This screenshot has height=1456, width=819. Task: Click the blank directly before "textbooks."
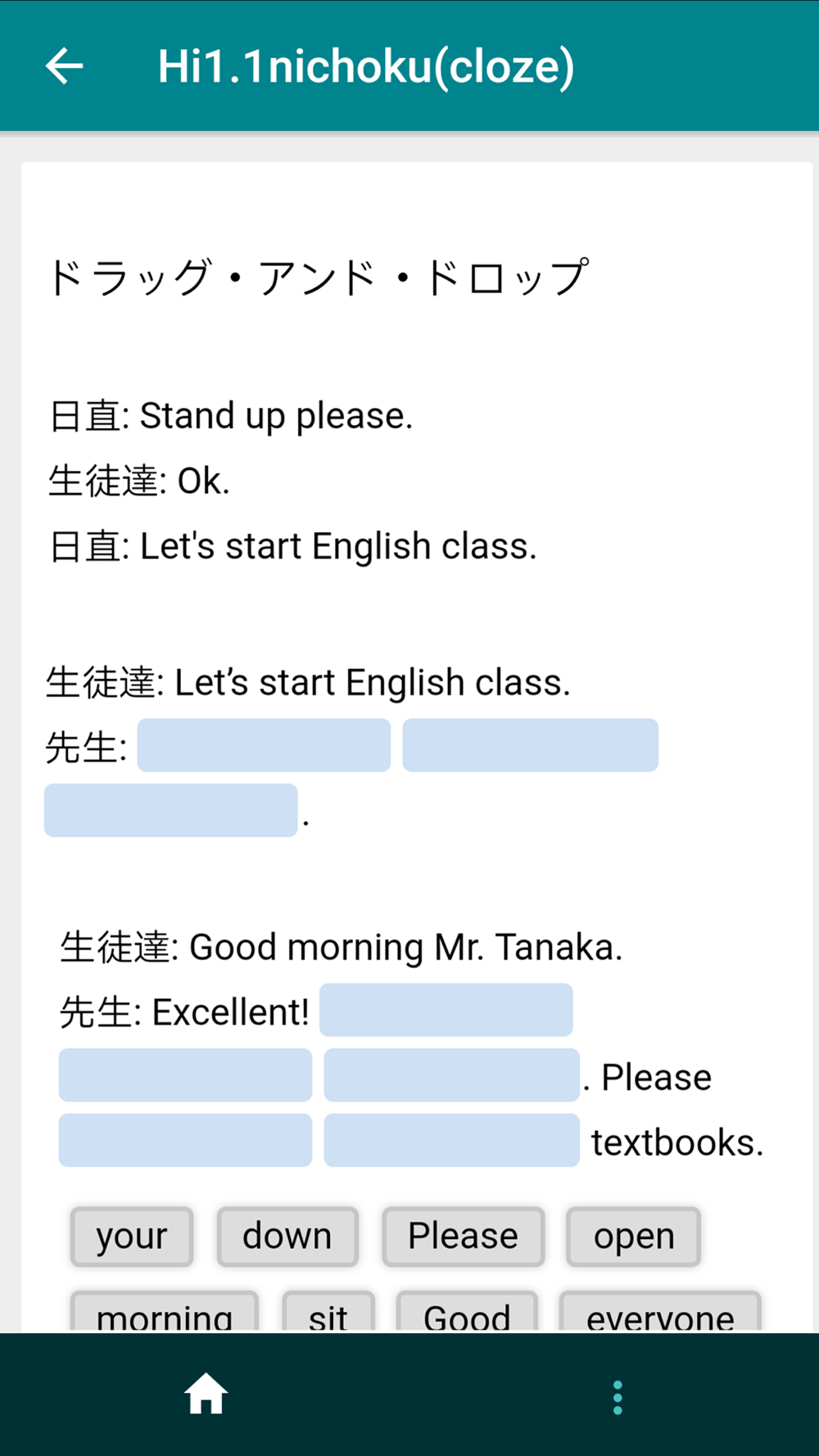pos(452,1140)
